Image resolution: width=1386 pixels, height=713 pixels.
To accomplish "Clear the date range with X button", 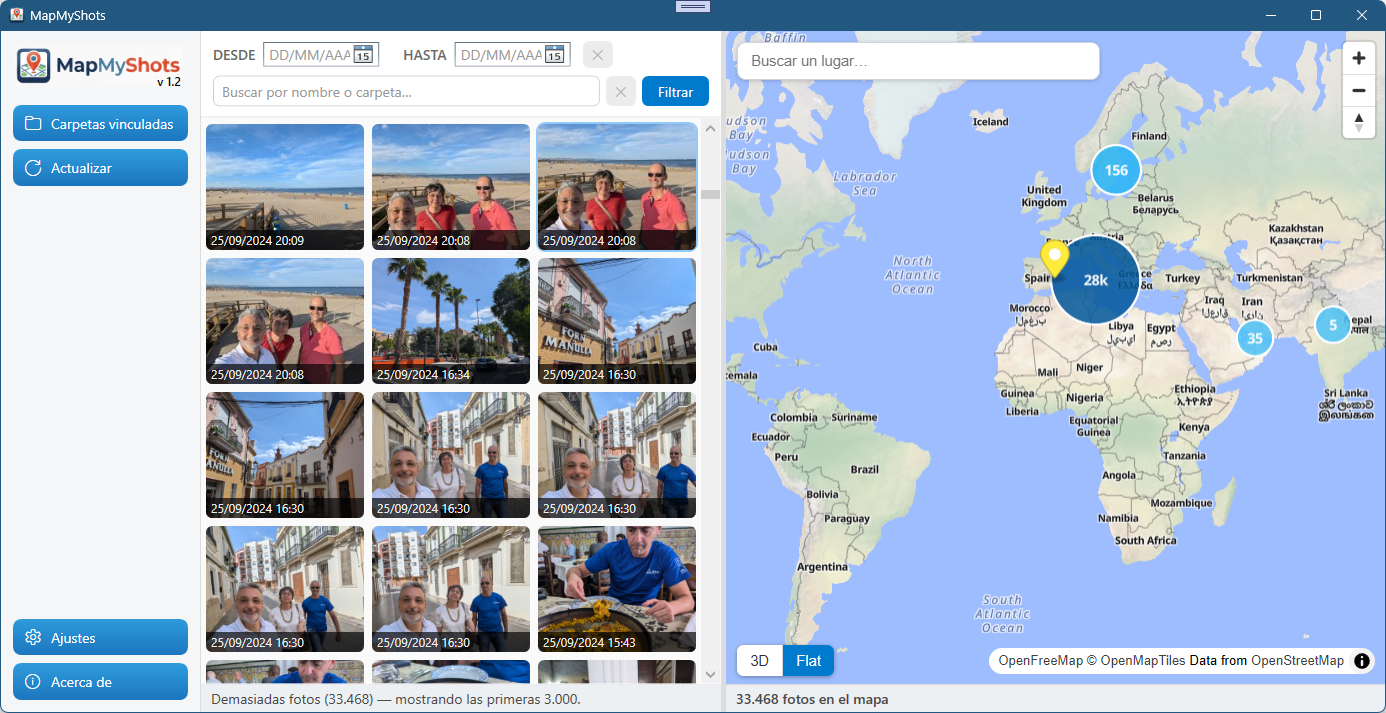I will pos(598,55).
